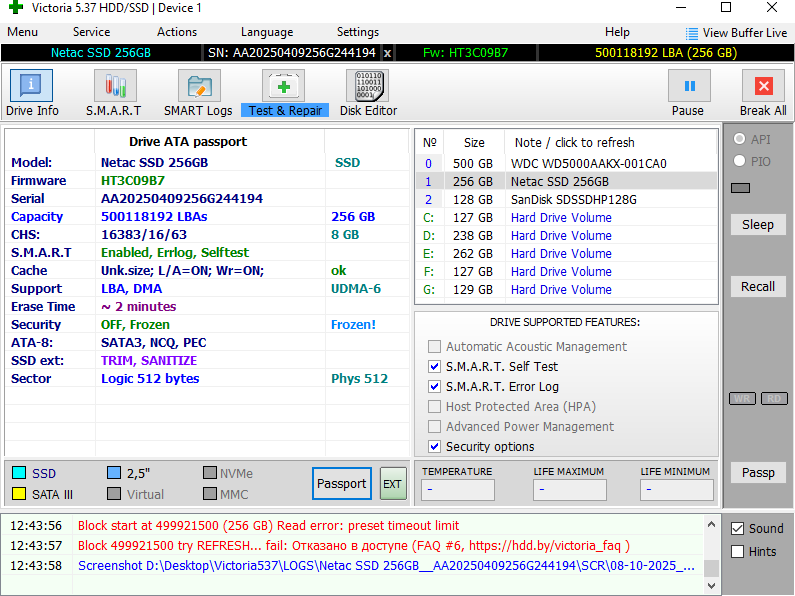Enable the Hints checkbox

click(738, 551)
